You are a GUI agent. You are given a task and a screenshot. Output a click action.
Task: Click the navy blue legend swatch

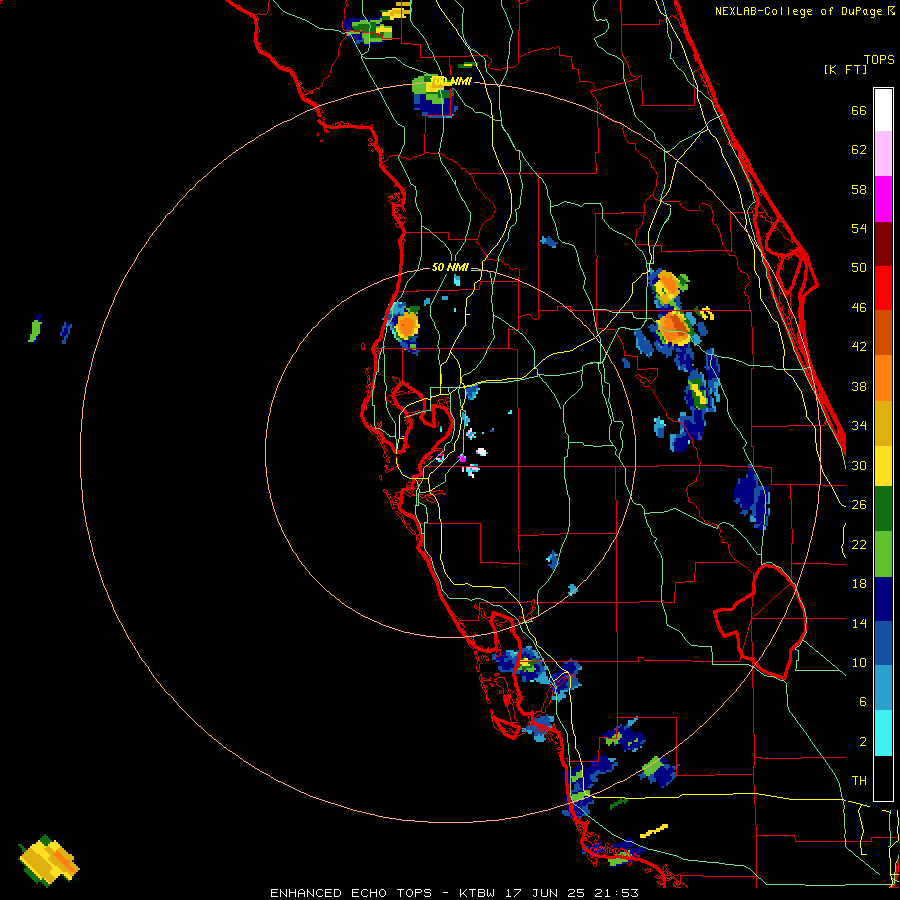pos(883,599)
